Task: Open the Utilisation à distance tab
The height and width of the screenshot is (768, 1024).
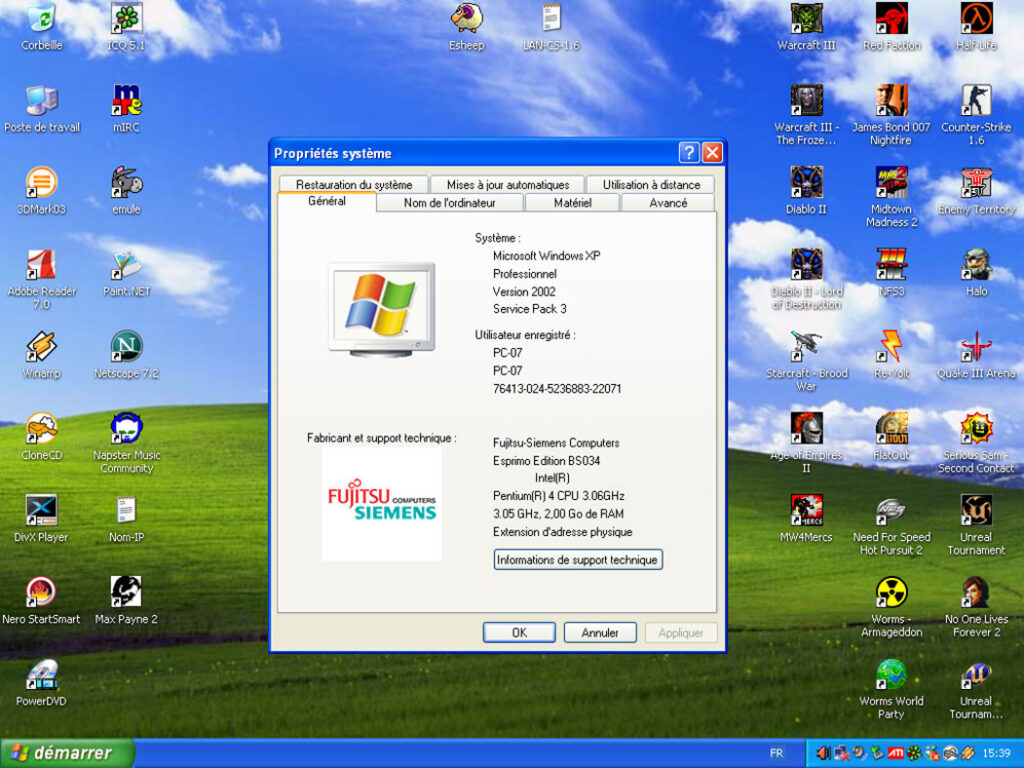Action: pyautogui.click(x=651, y=185)
